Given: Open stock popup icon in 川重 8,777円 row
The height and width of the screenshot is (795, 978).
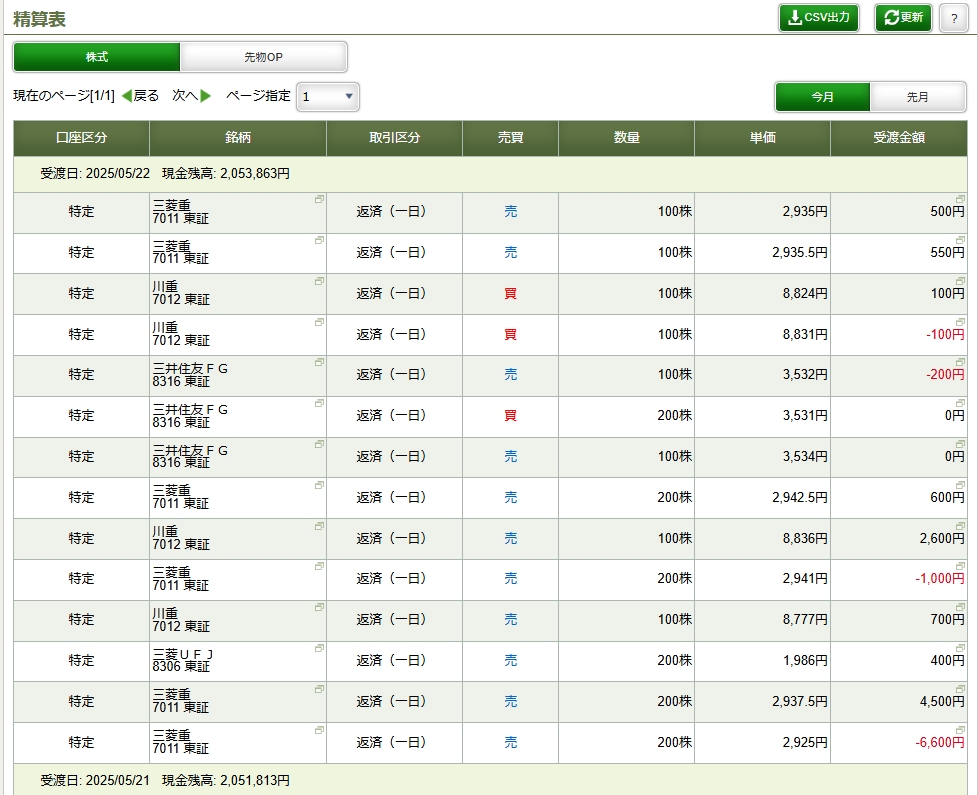Looking at the screenshot, I should pyautogui.click(x=319, y=607).
